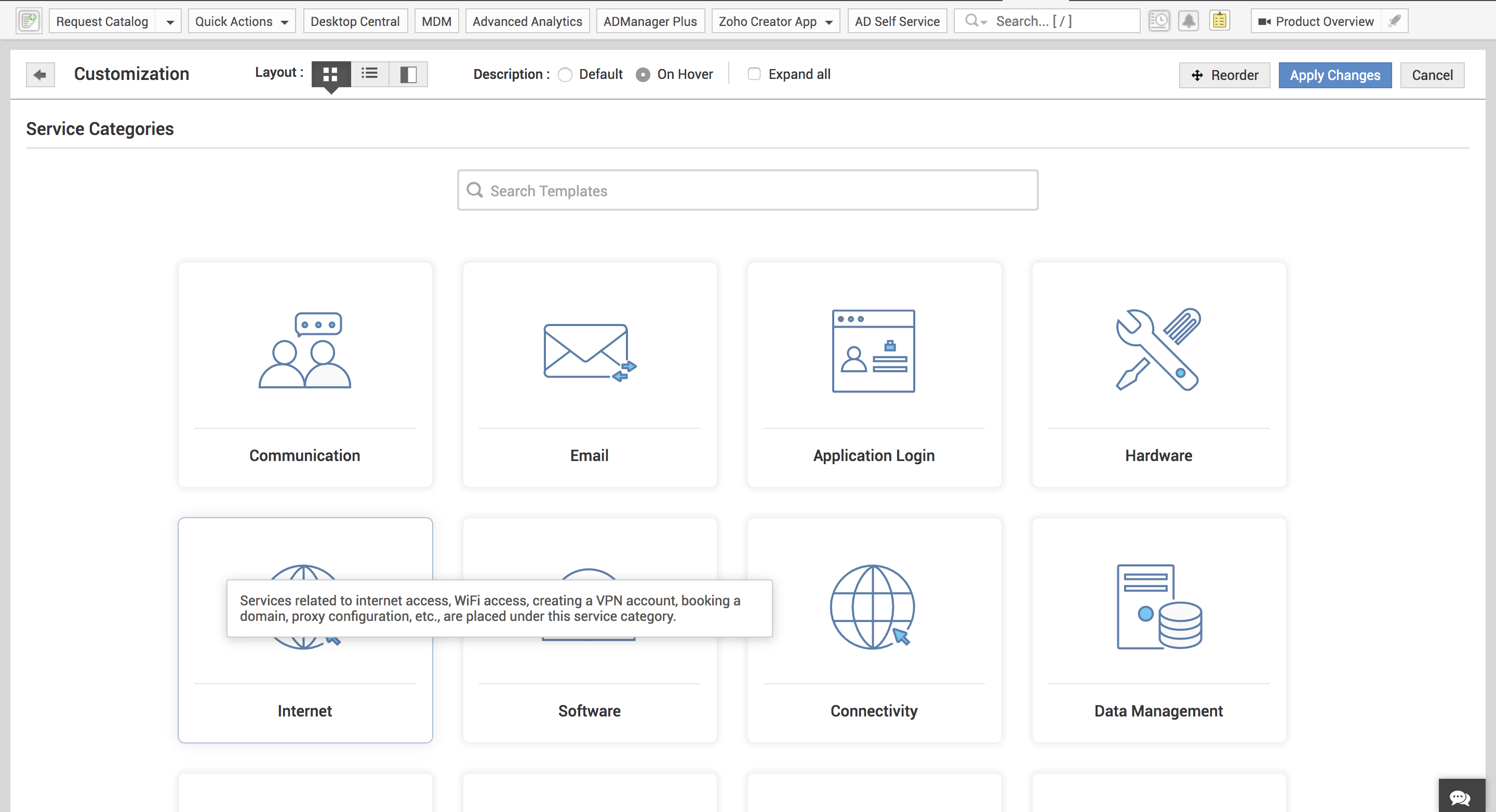Open the recent history clock icon

(1158, 21)
